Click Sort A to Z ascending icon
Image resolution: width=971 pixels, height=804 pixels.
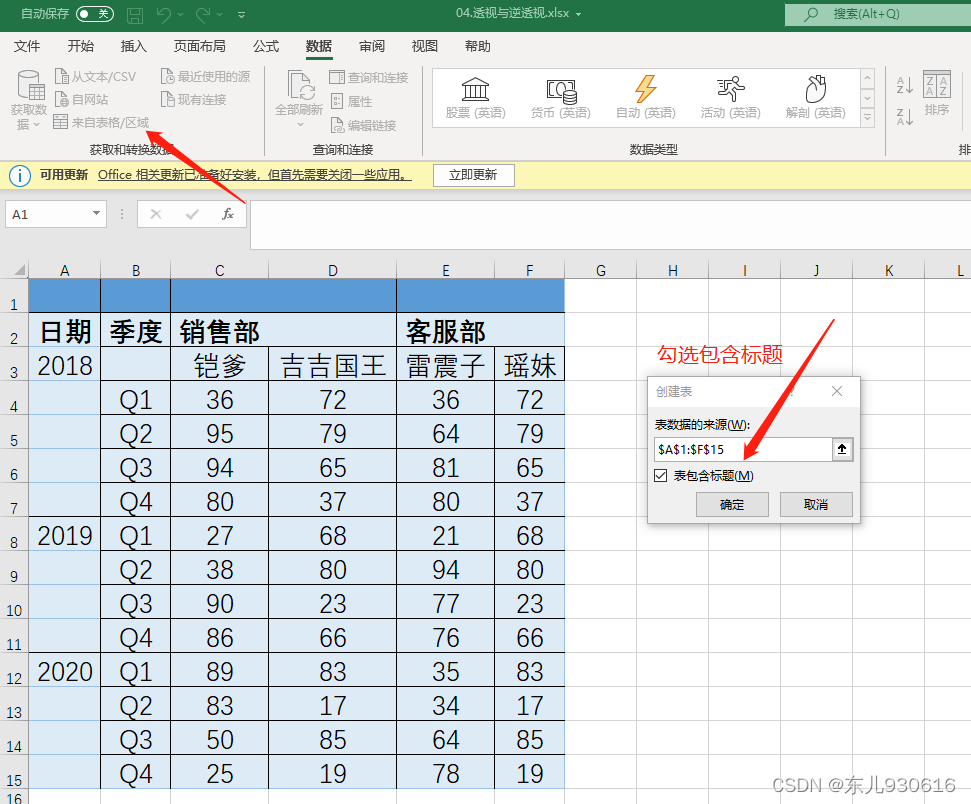click(x=905, y=85)
